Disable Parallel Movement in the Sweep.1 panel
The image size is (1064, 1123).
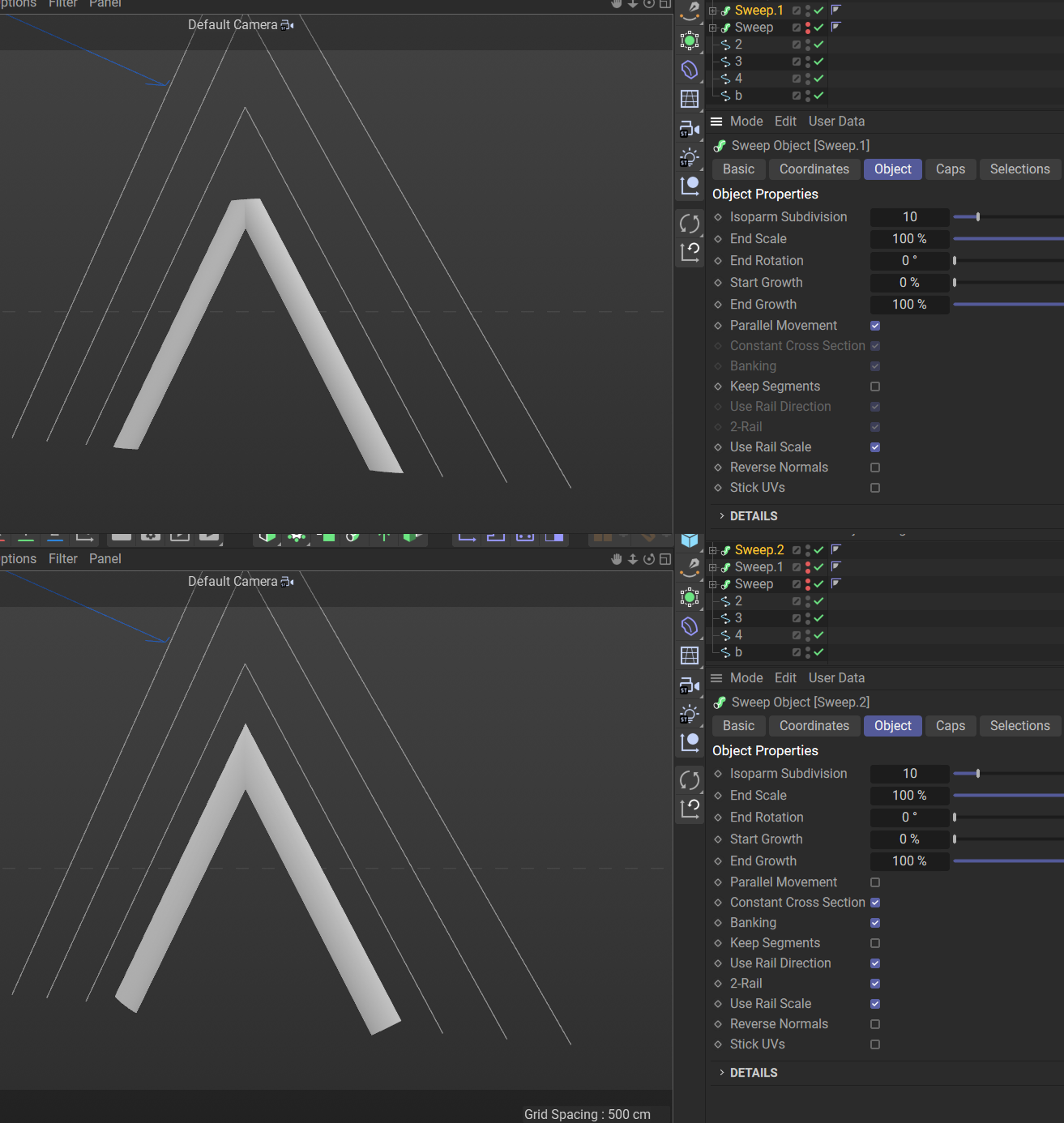coord(875,326)
